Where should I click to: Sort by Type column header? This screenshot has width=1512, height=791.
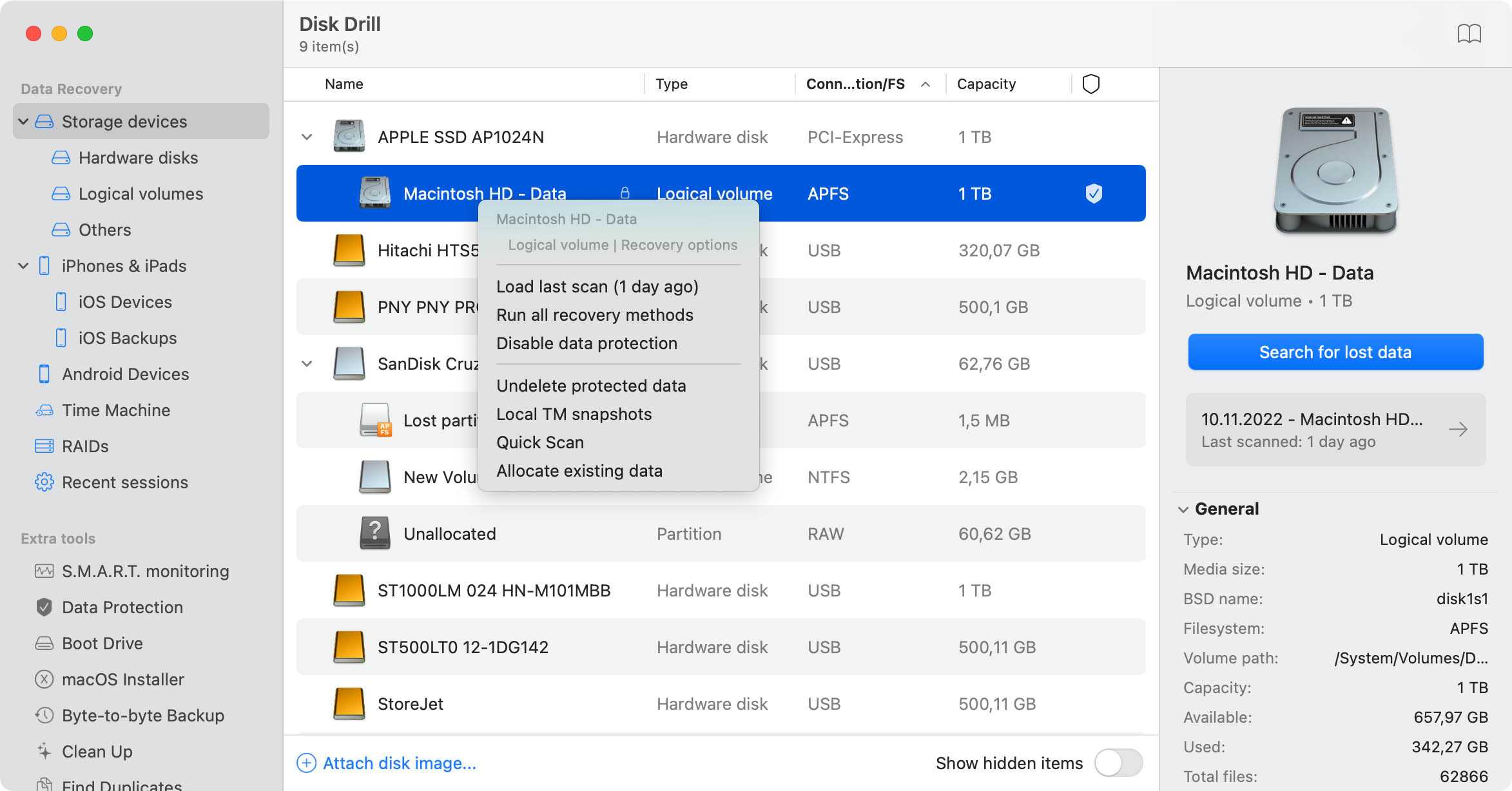[x=671, y=84]
